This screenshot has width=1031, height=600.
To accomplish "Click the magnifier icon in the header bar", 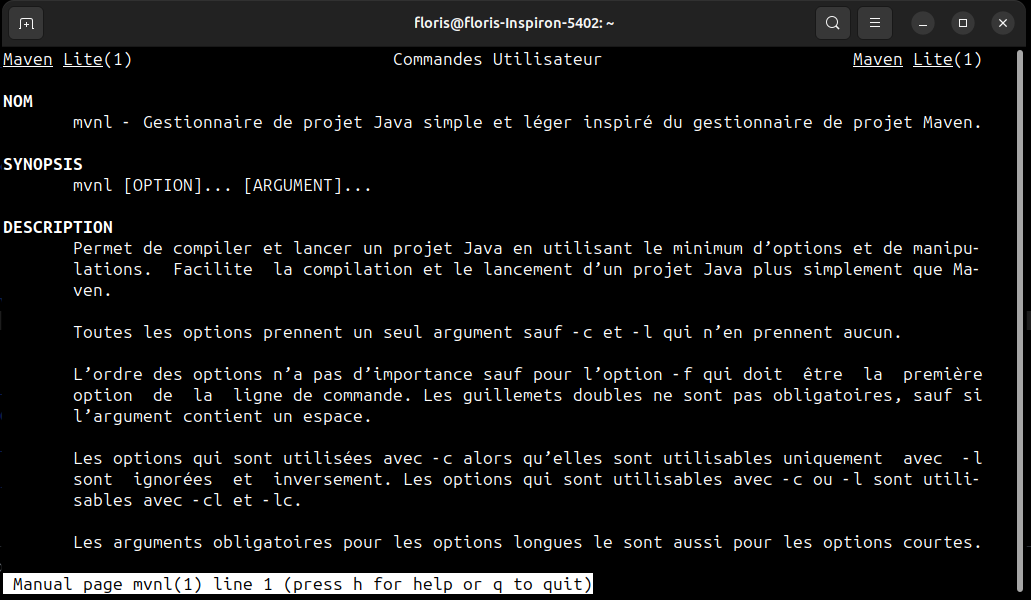I will pos(832,22).
